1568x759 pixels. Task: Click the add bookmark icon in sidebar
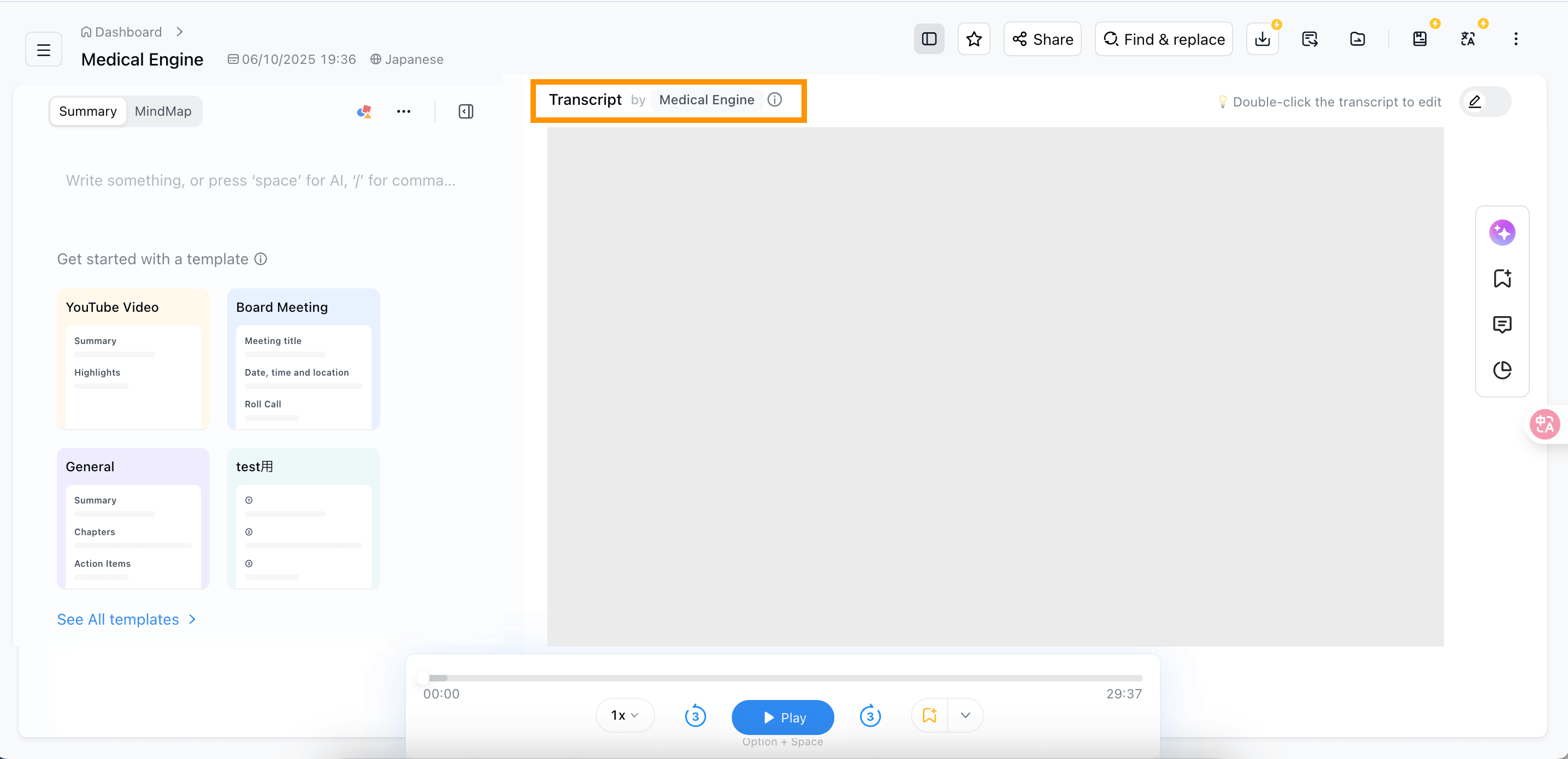point(1502,278)
